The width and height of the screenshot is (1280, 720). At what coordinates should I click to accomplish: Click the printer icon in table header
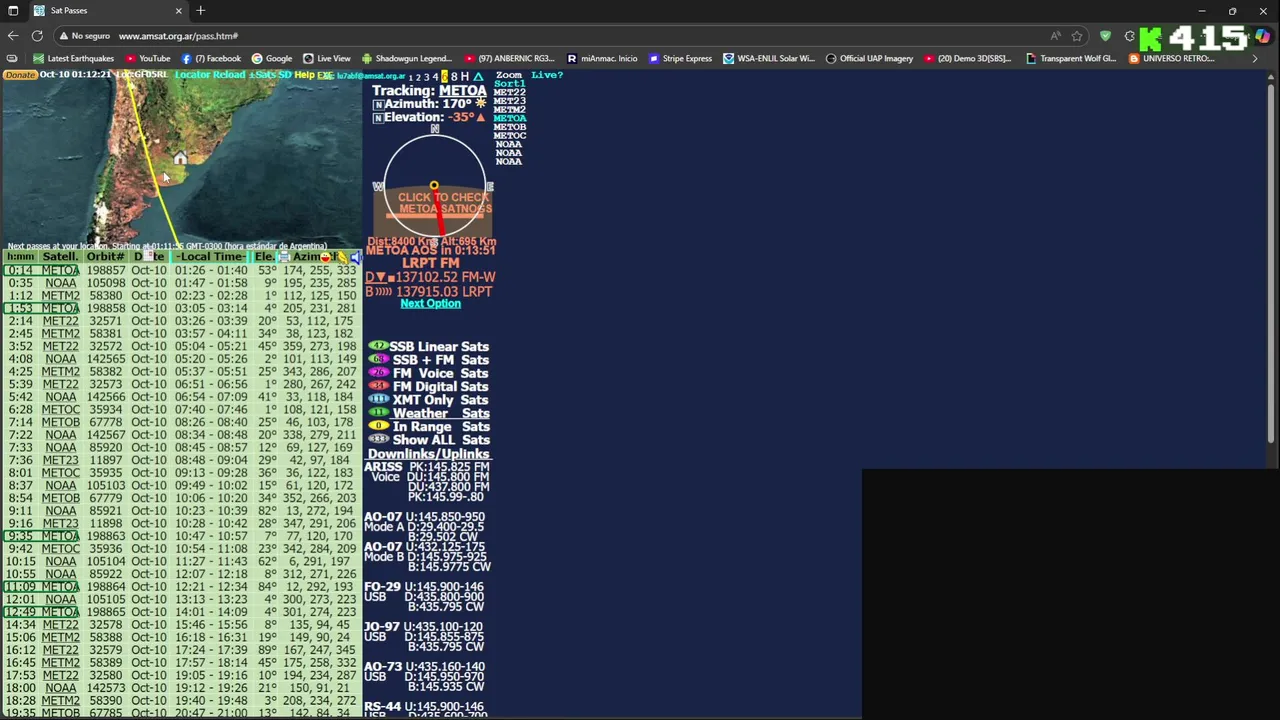(x=284, y=257)
